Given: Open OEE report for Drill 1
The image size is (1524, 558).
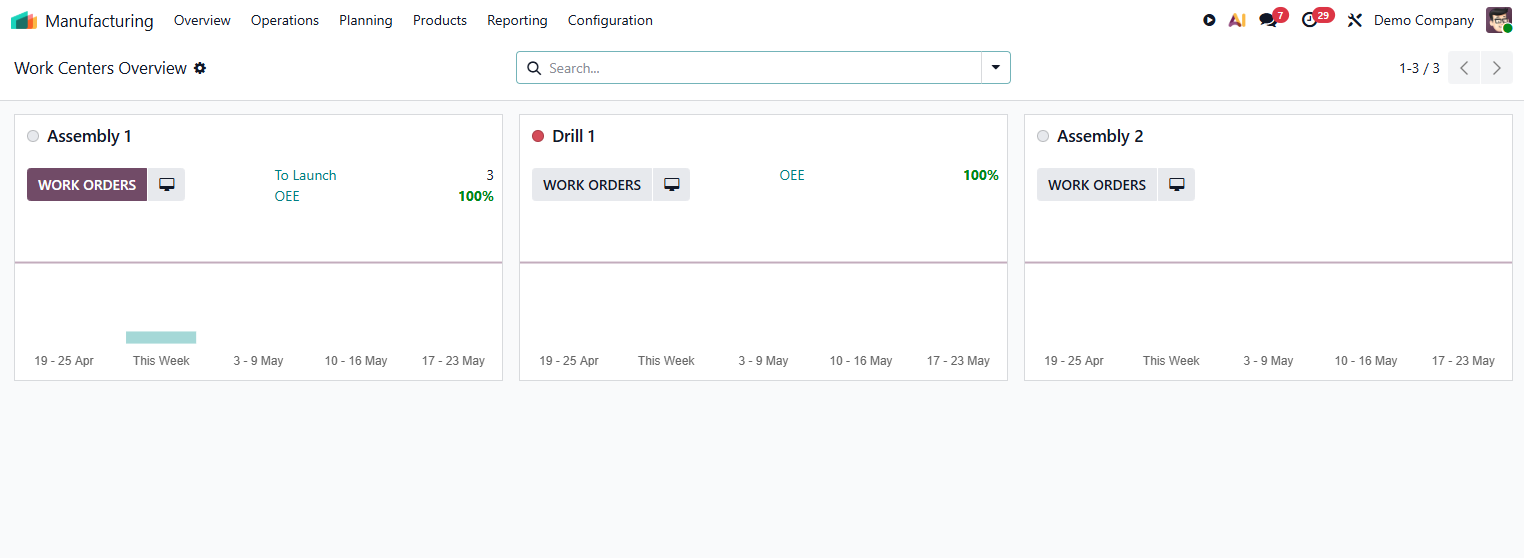Looking at the screenshot, I should point(792,175).
